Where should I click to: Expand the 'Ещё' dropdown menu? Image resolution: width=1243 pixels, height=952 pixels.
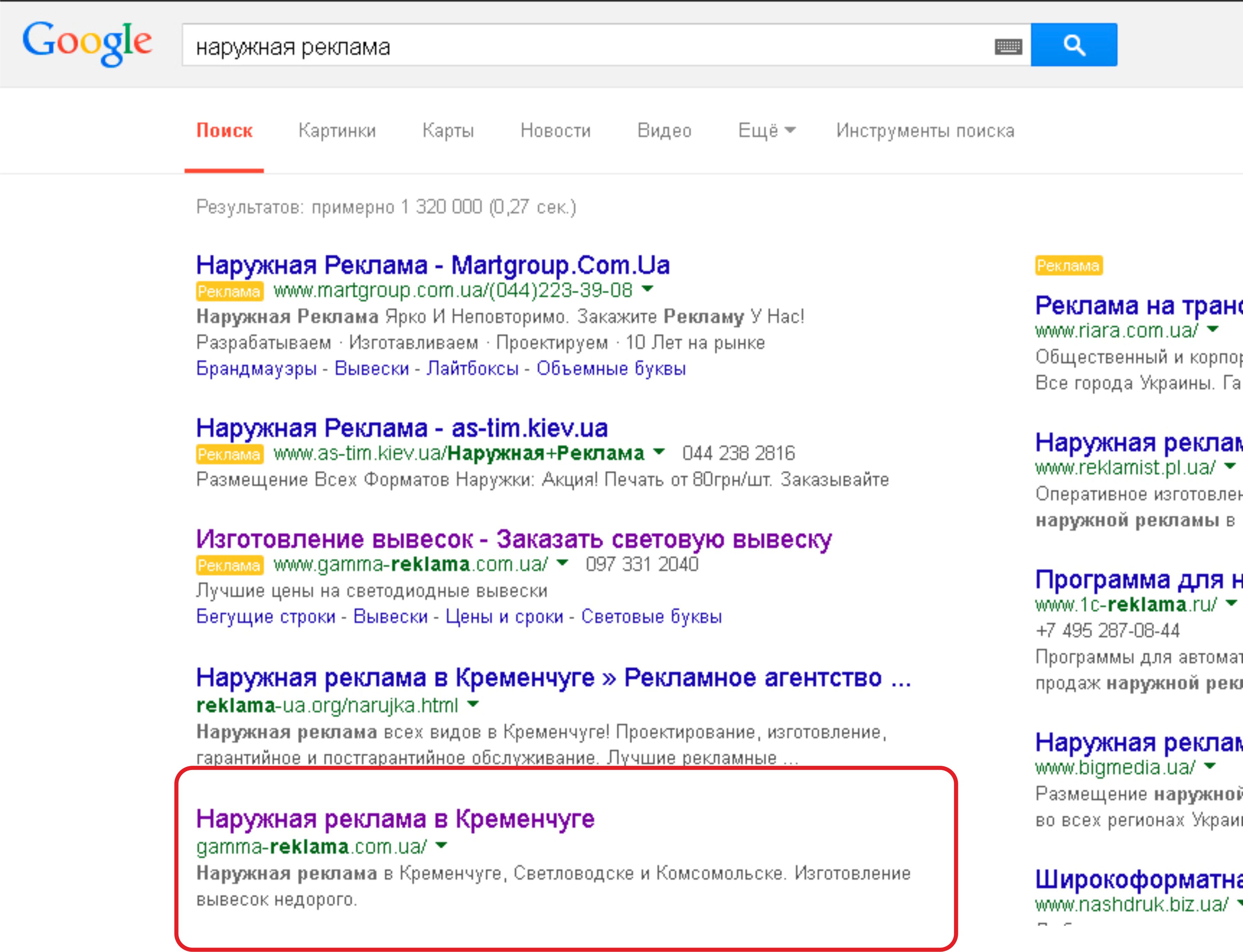767,130
